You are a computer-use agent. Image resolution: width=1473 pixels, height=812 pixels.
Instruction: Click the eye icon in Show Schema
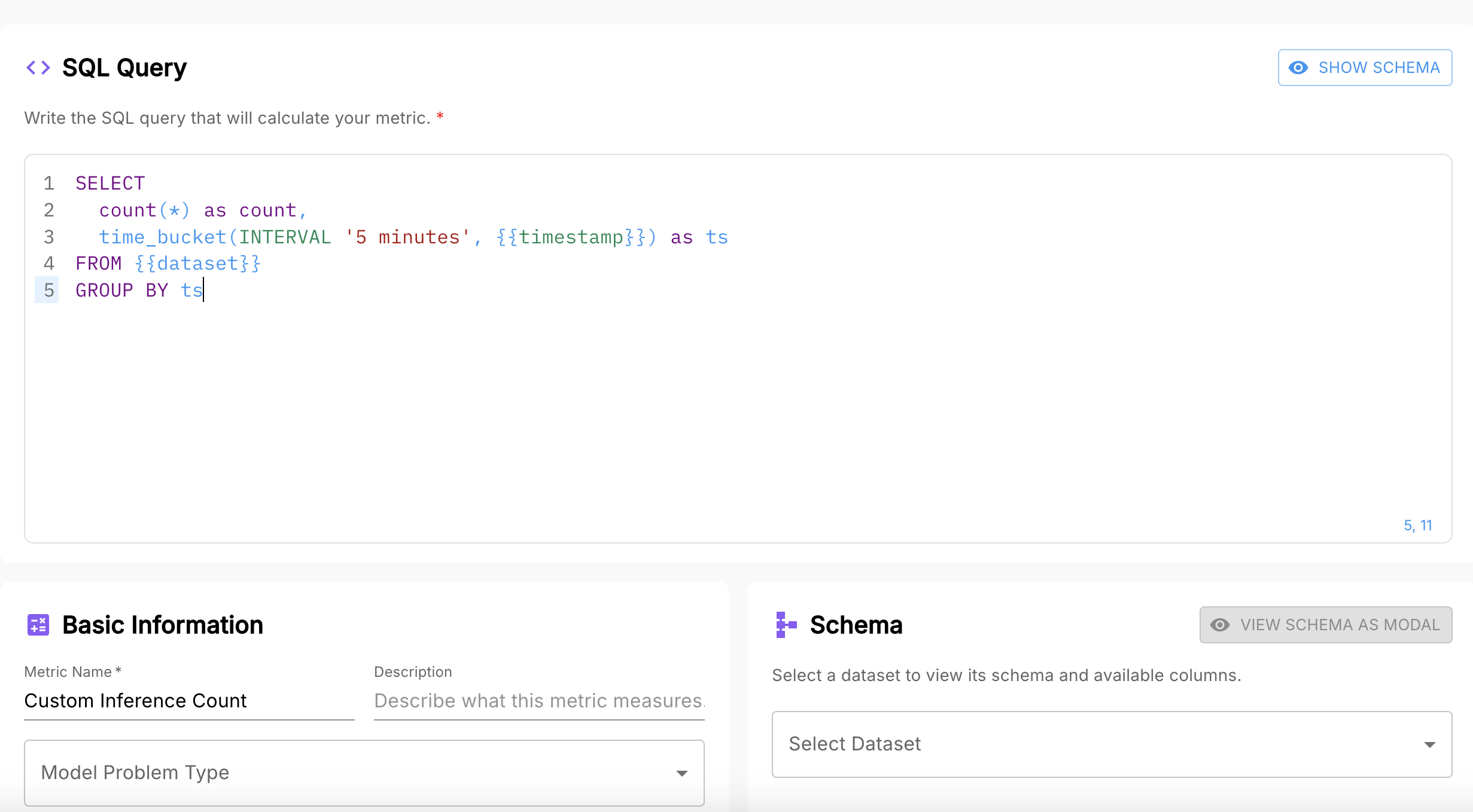[1298, 68]
